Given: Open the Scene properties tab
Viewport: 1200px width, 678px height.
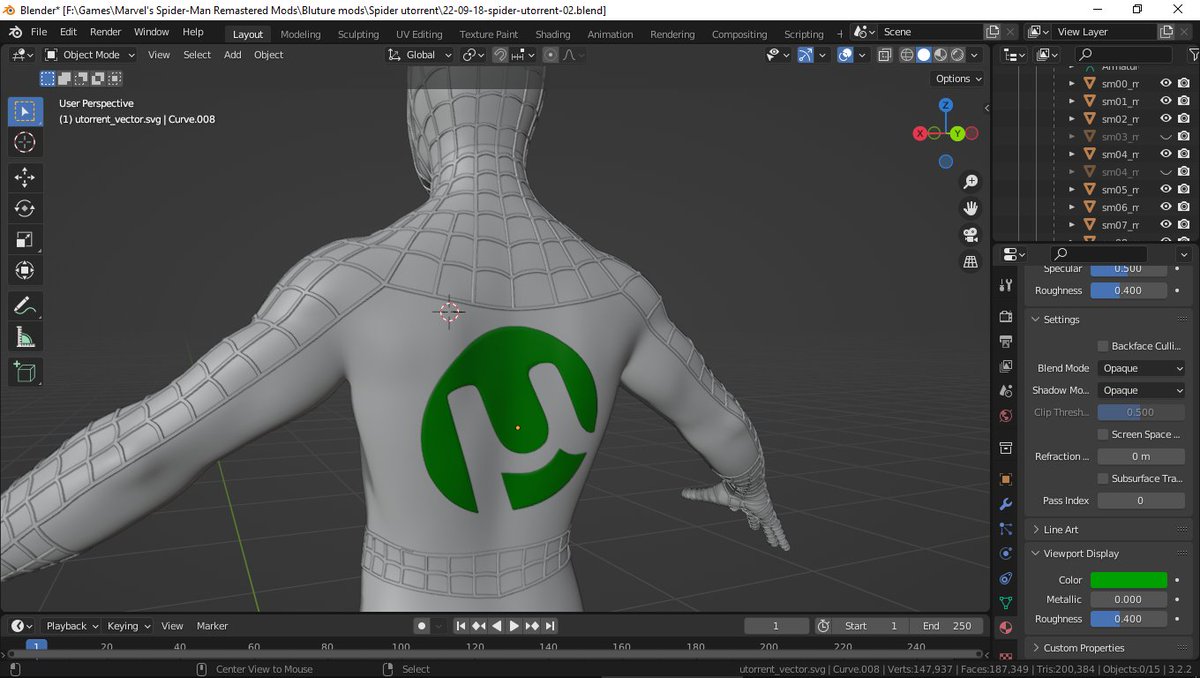Looking at the screenshot, I should pos(1006,391).
